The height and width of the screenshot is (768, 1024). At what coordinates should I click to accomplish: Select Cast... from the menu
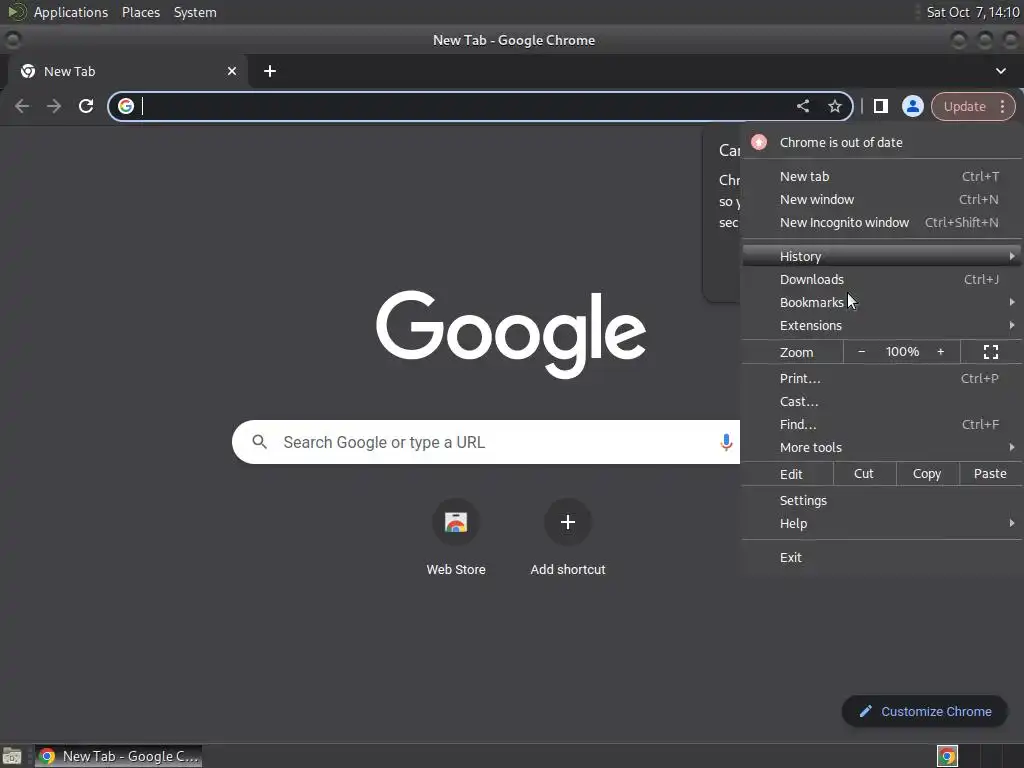click(x=882, y=402)
